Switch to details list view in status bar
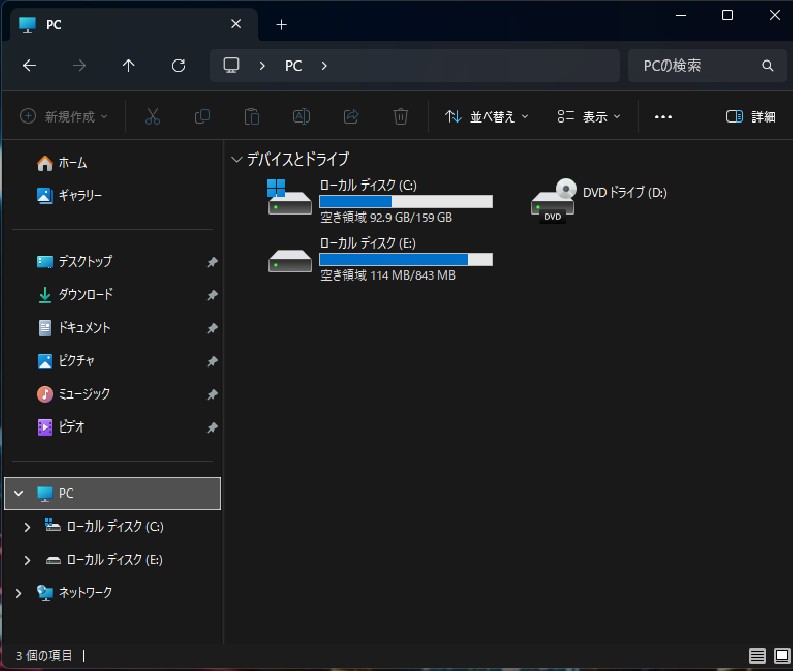Screen dimensions: 793x671 pyautogui.click(x=757, y=656)
